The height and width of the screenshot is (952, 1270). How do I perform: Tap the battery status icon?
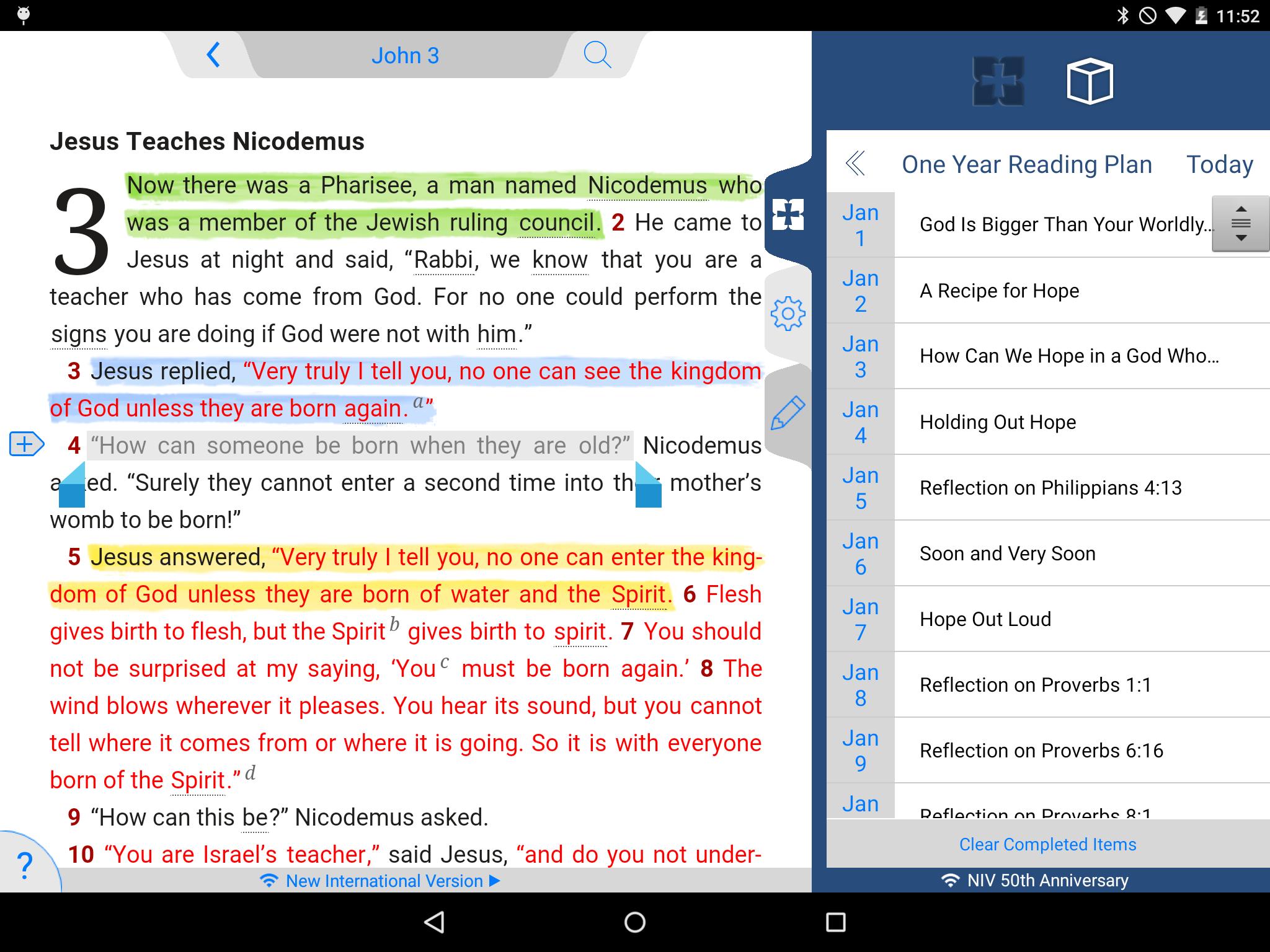pos(1202,15)
